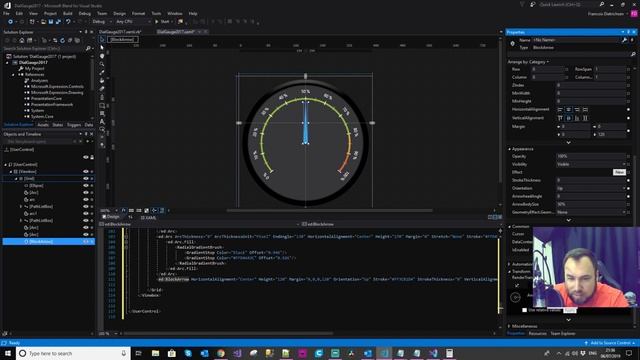Open File Explorer from the taskbar

click(156, 353)
